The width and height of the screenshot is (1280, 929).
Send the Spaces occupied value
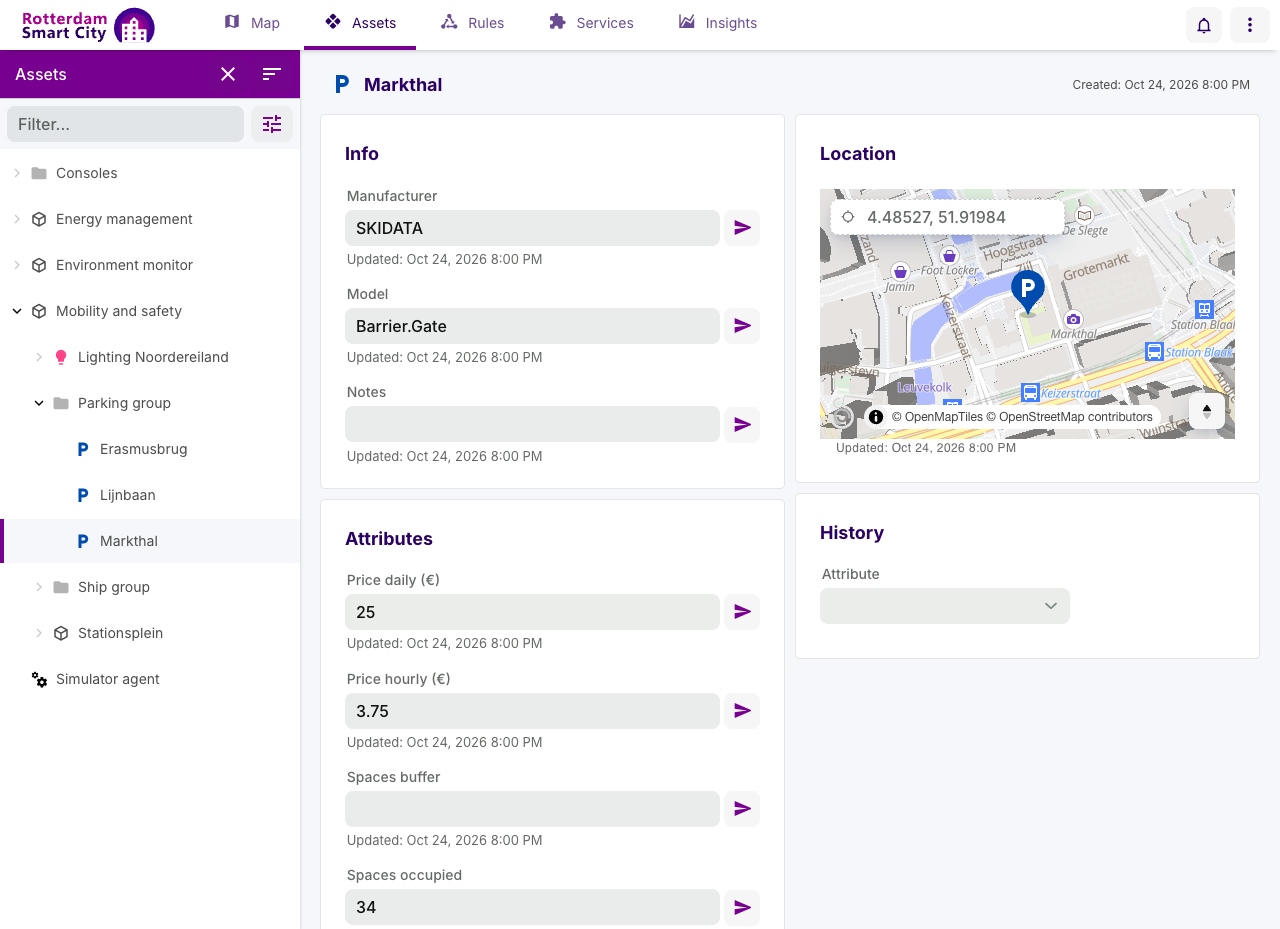pos(742,907)
